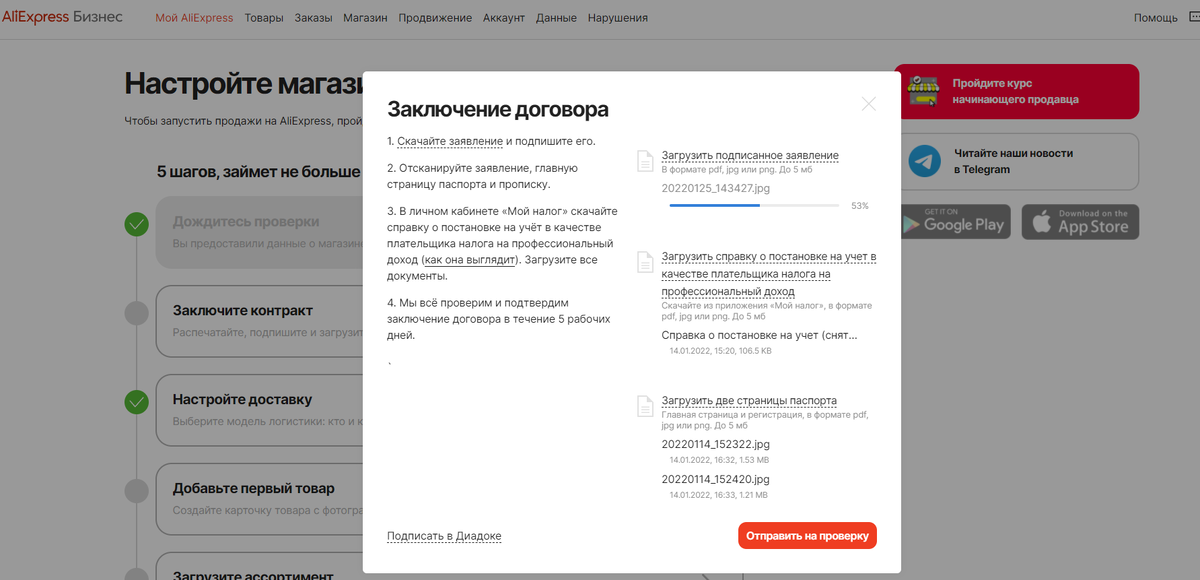Click the App Store badge
This screenshot has width=1200, height=580.
point(1080,221)
